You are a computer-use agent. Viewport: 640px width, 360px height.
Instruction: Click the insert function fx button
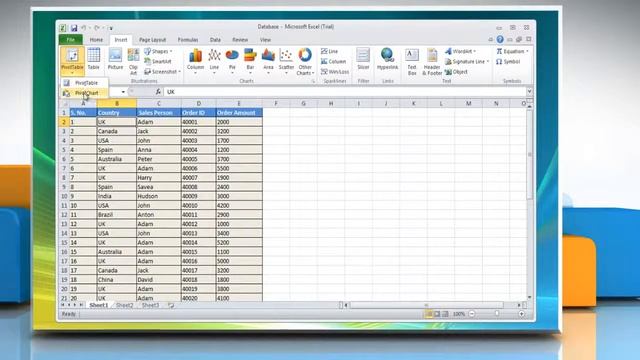click(158, 92)
